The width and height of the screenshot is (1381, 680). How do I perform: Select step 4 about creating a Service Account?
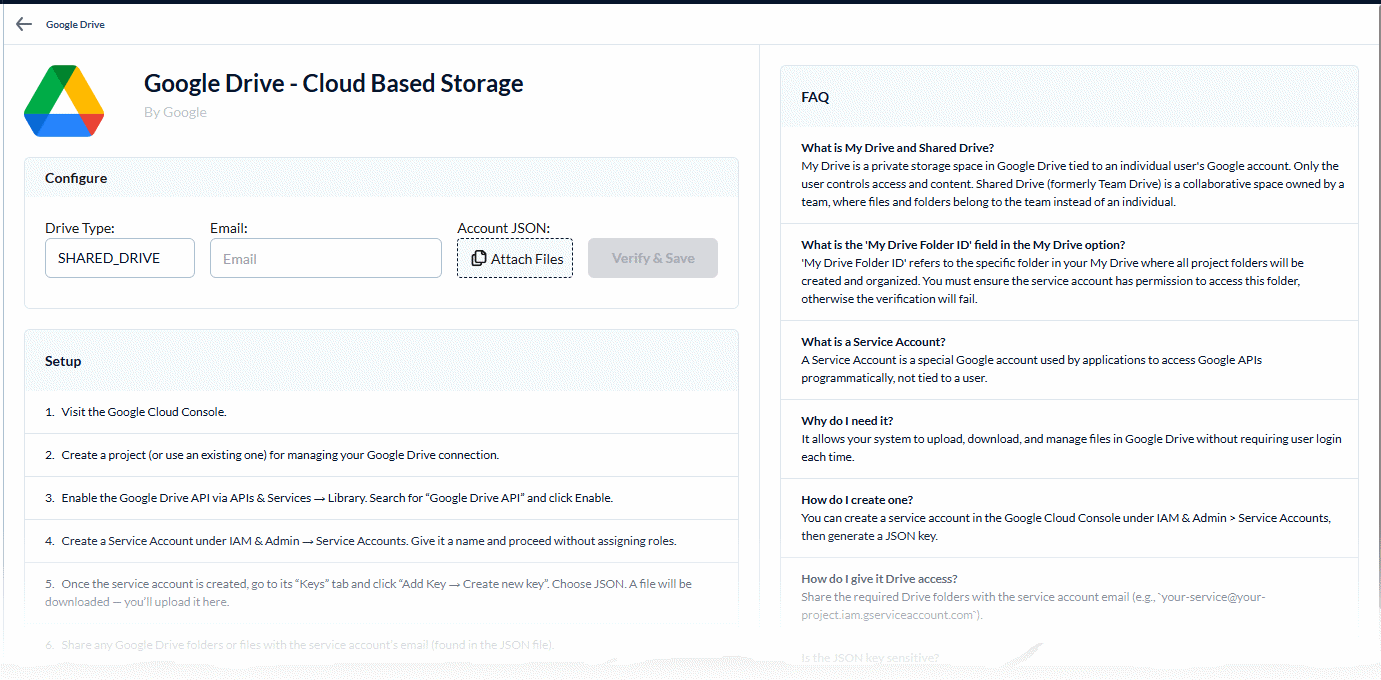381,541
